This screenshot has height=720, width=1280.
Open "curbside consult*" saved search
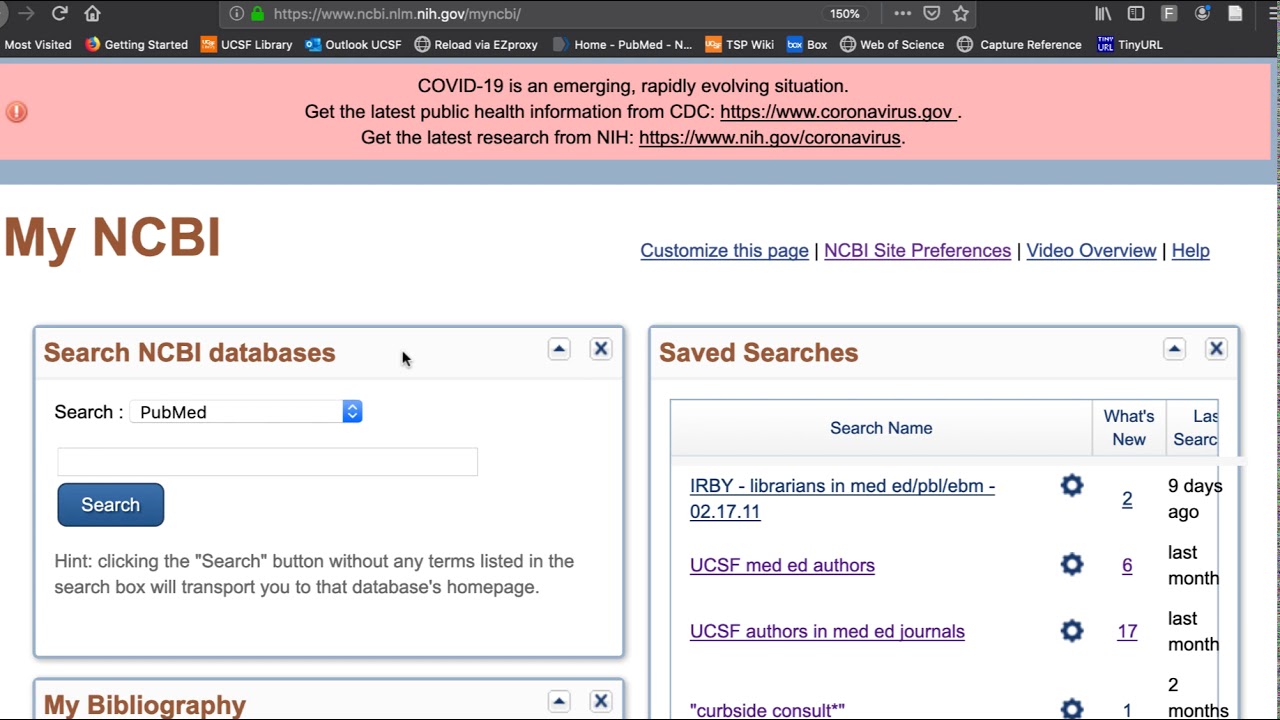click(x=767, y=710)
